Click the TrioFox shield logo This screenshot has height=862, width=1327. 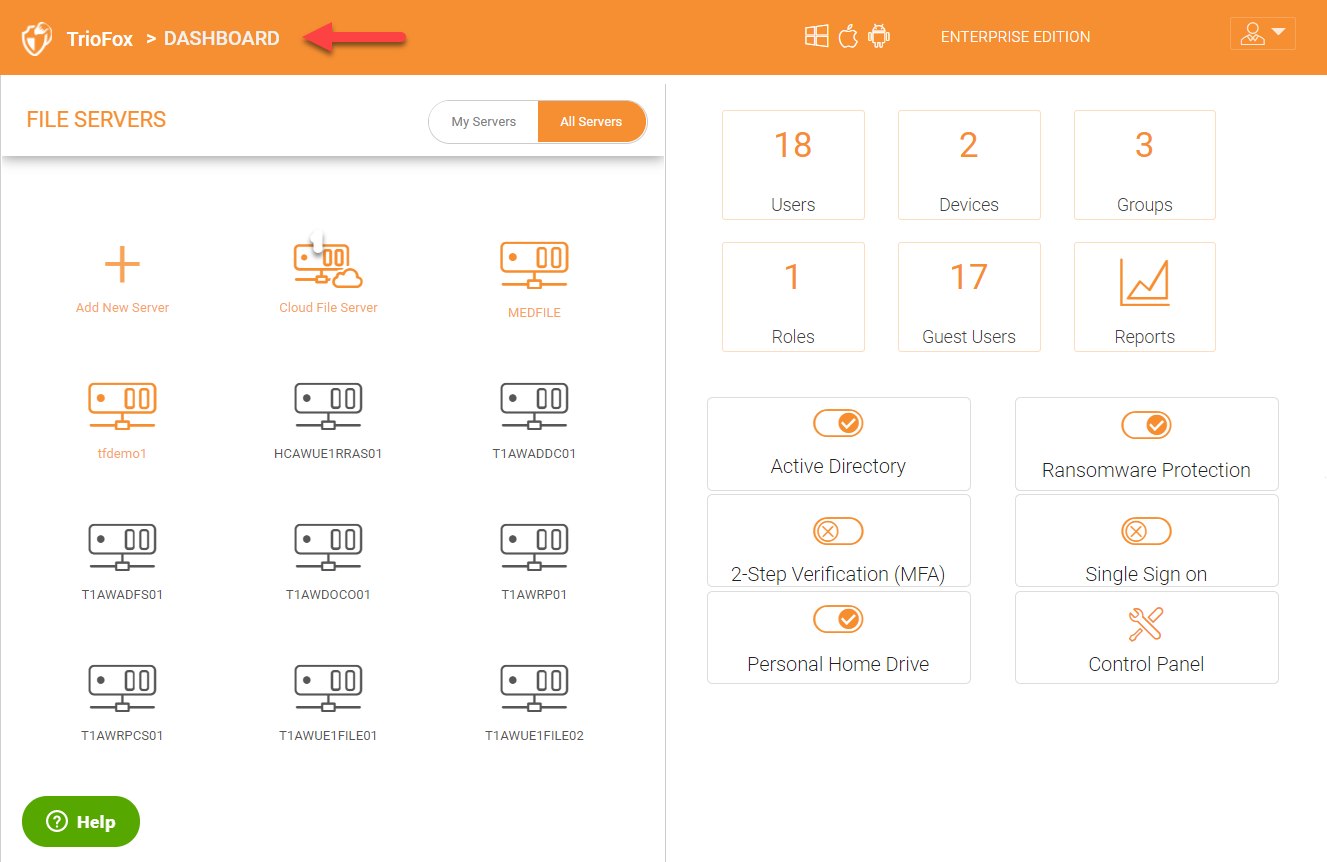point(37,39)
